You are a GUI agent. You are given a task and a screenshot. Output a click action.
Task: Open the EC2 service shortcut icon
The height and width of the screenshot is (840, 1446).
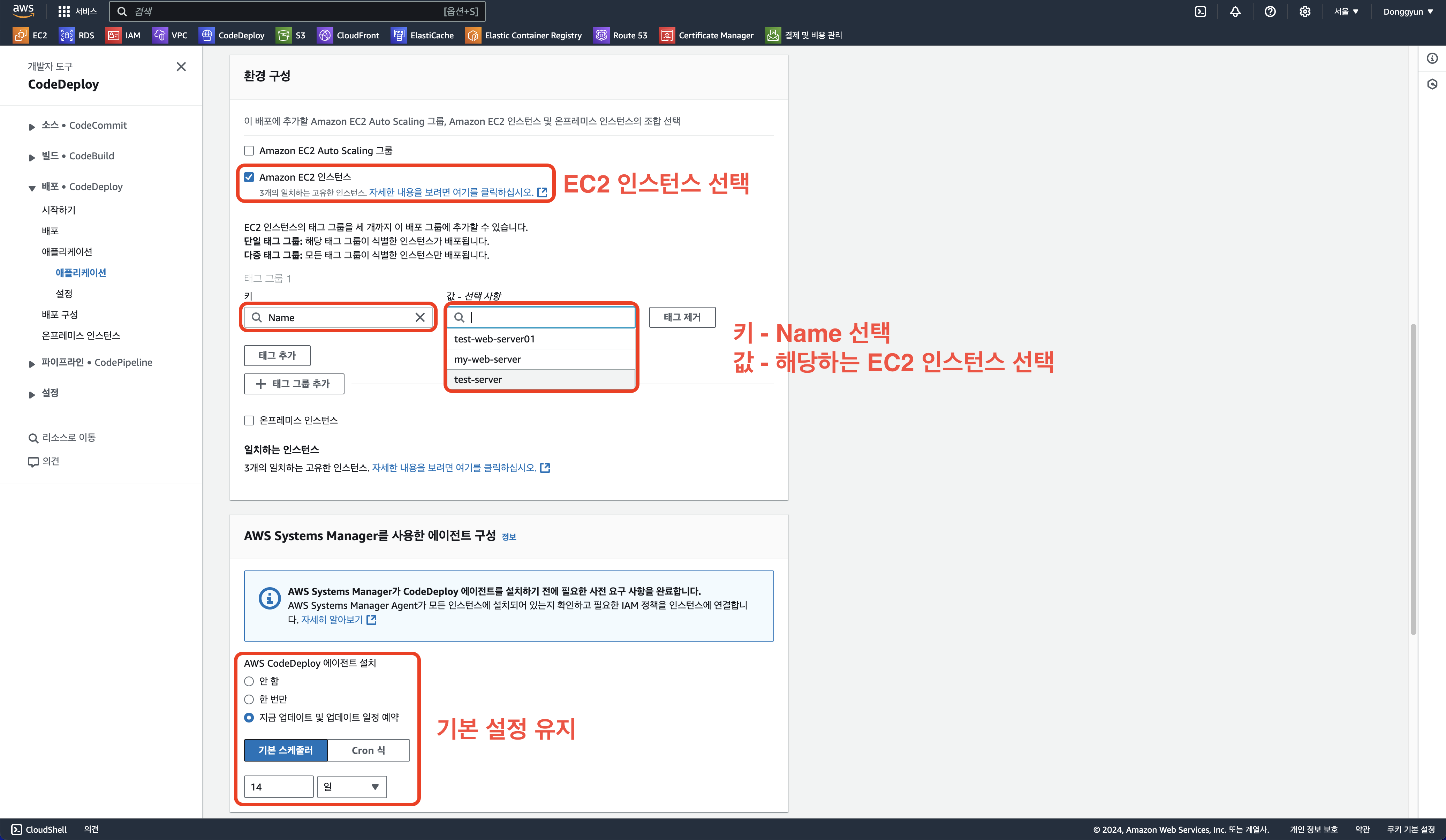(x=21, y=35)
